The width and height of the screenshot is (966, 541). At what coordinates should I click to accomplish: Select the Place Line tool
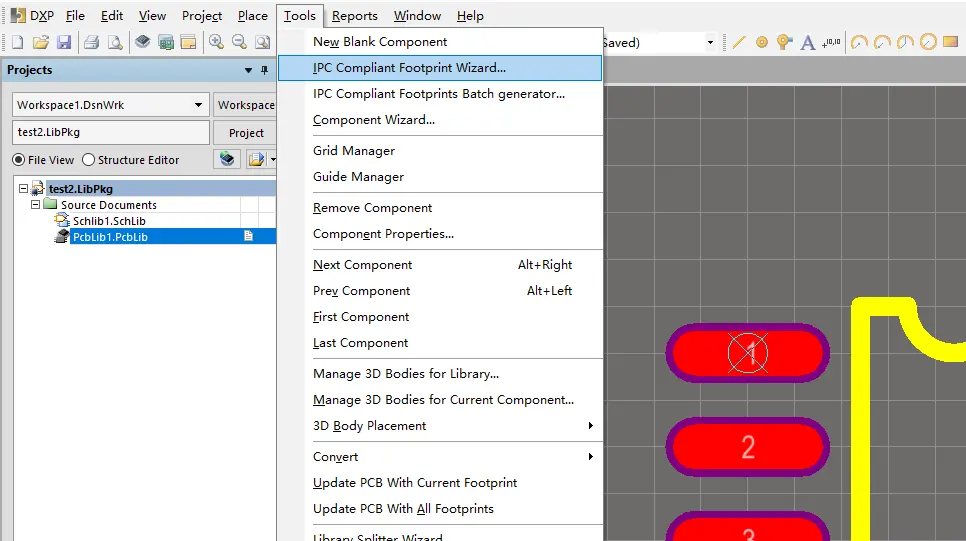tap(739, 42)
